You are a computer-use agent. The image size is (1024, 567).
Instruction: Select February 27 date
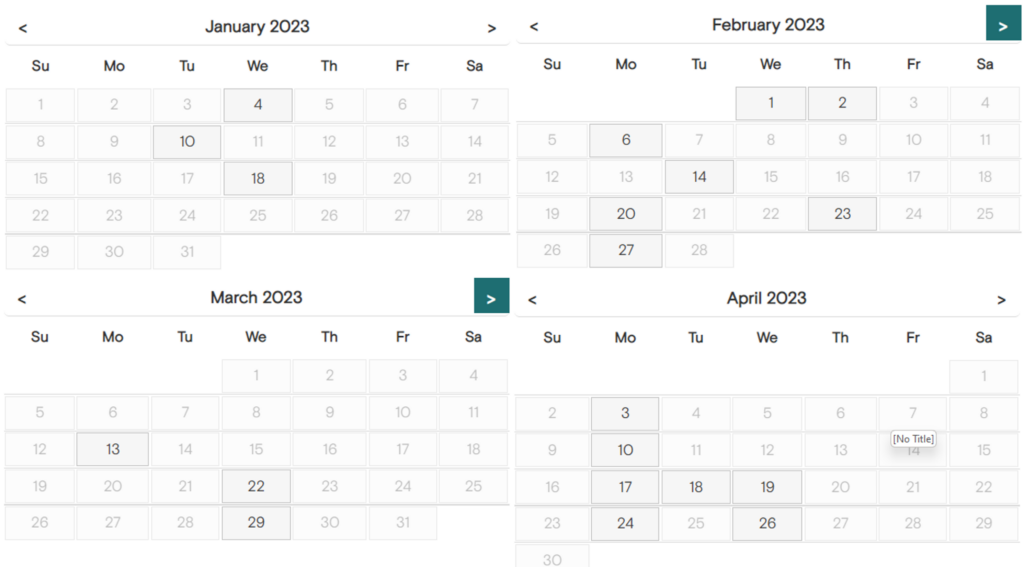[x=626, y=250]
